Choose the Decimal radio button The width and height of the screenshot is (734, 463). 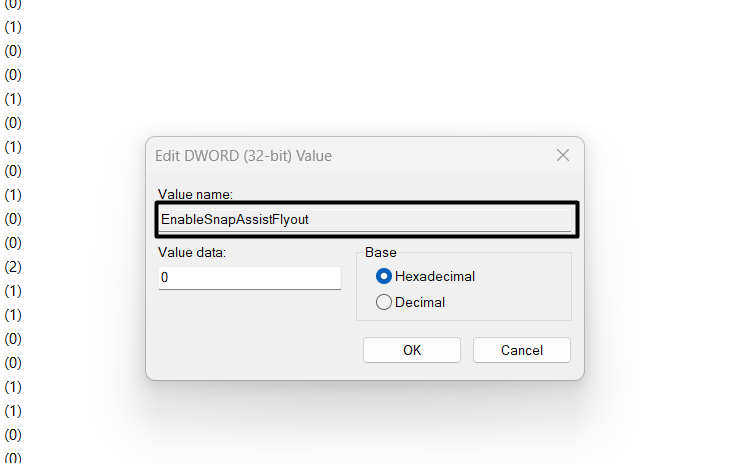click(384, 302)
